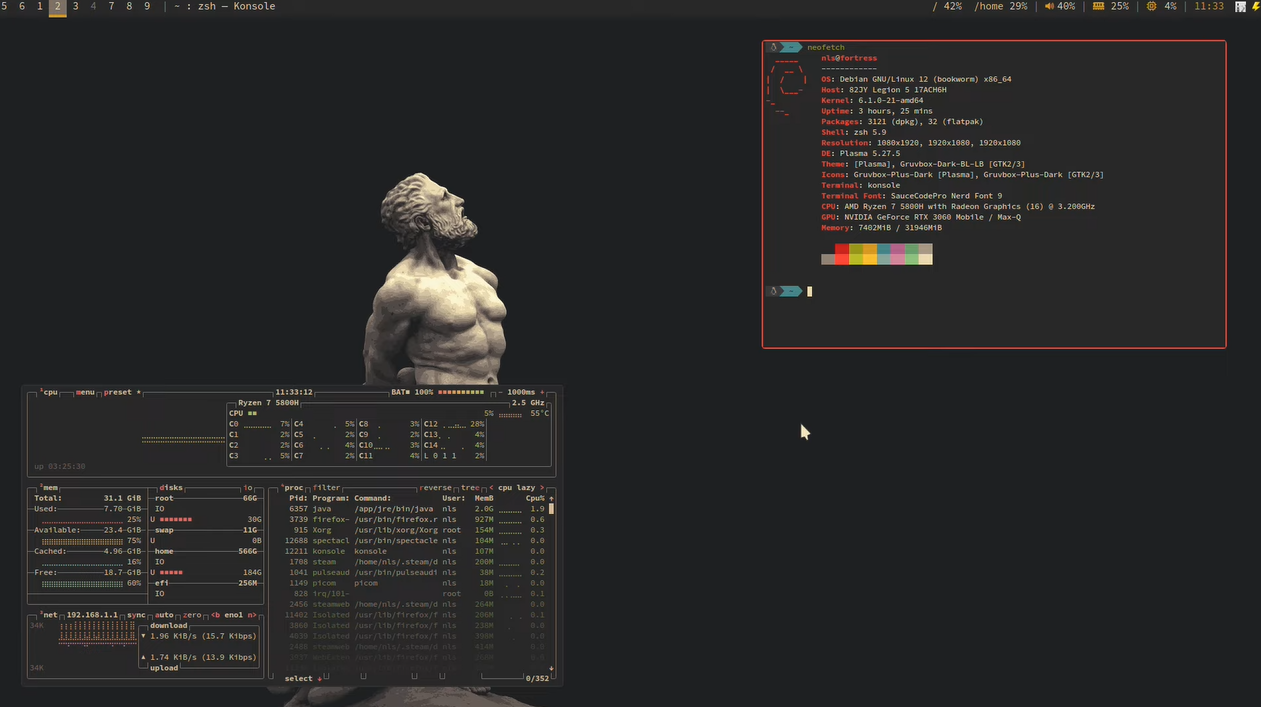Click the lightning bolt power icon

point(1255,7)
